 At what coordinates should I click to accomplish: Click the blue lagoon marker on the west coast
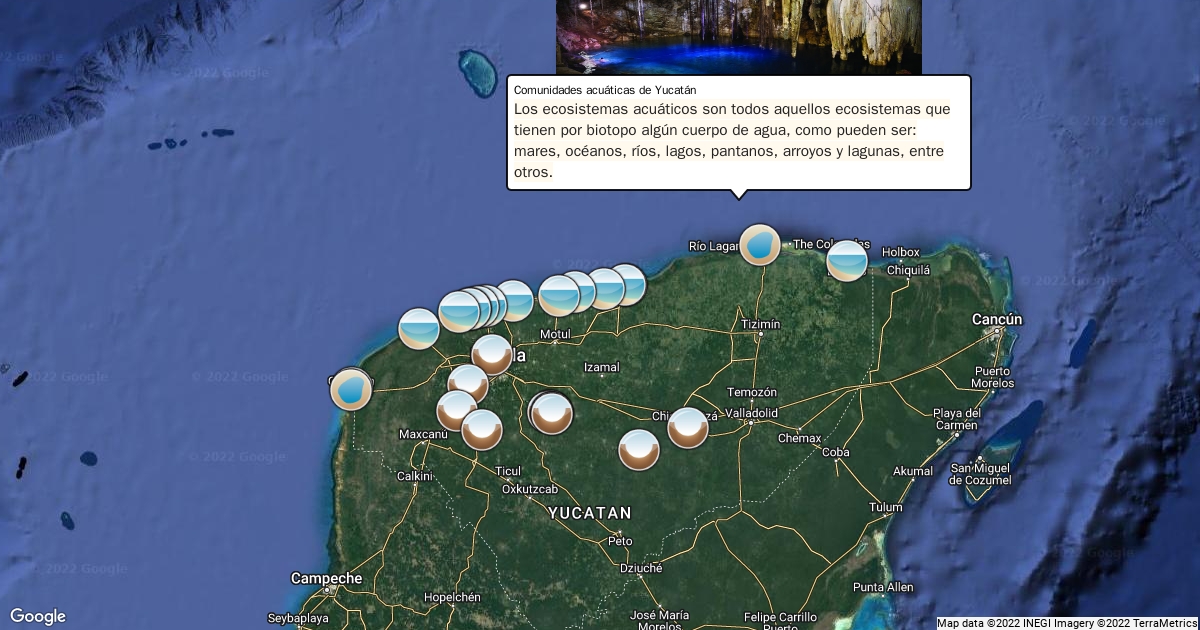click(351, 390)
